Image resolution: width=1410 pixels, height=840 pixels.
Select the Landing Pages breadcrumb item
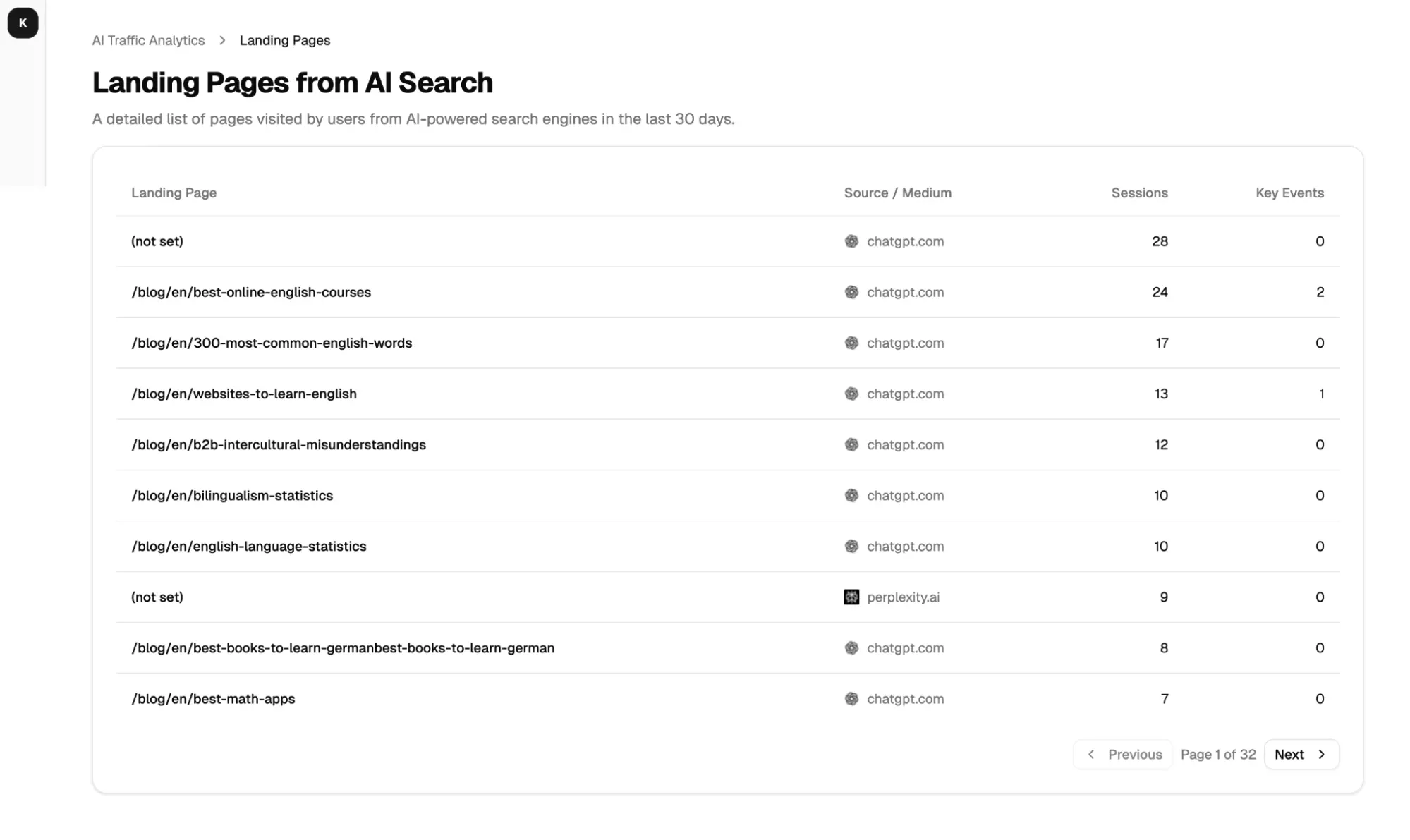(284, 40)
